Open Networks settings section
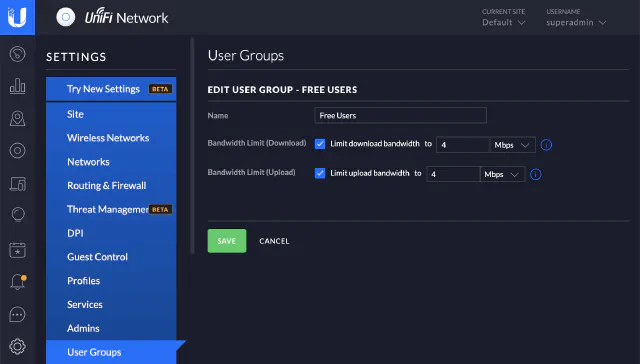This screenshot has height=364, width=640. (x=111, y=162)
